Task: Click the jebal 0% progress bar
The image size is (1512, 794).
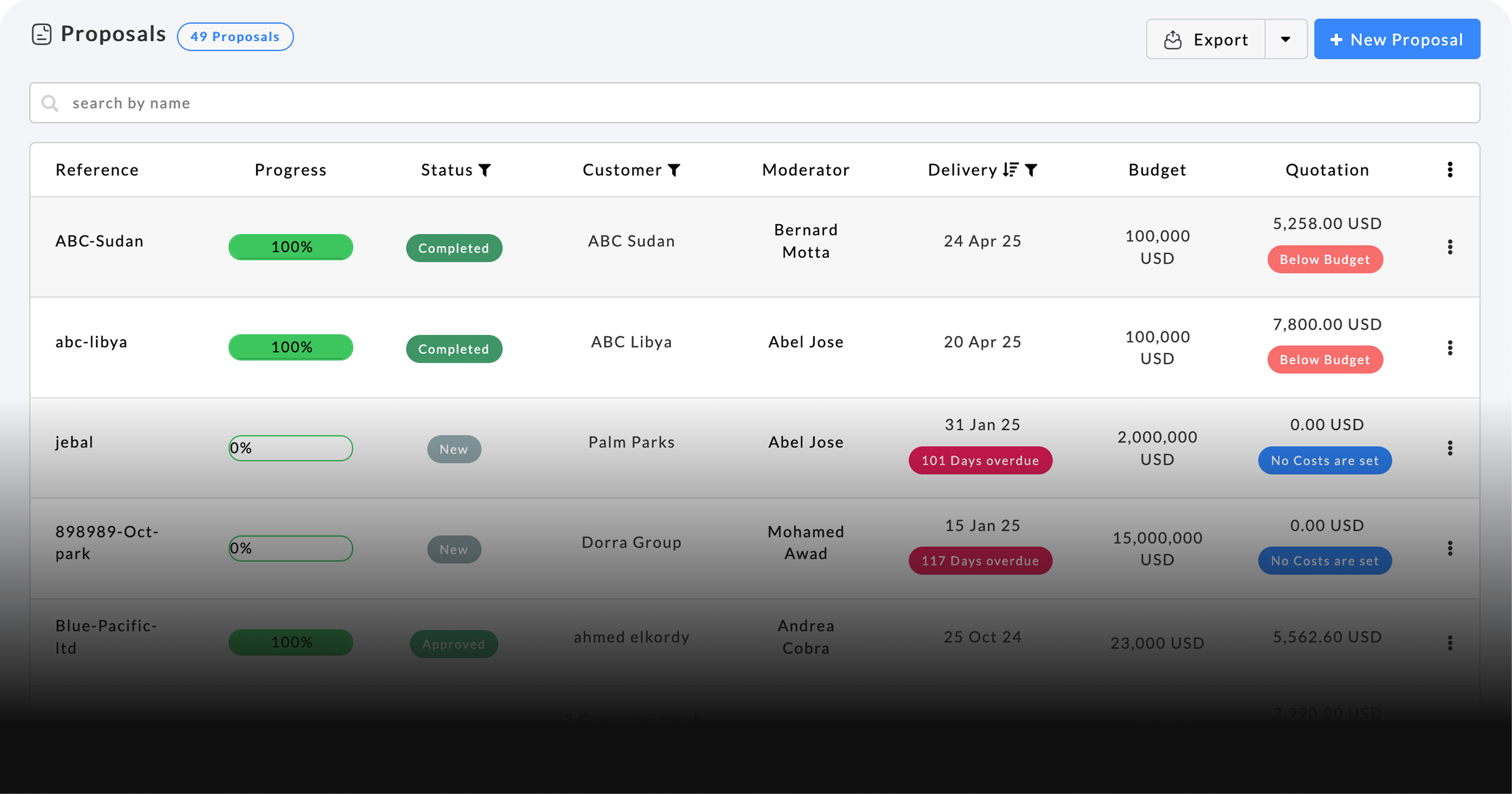Action: coord(291,448)
